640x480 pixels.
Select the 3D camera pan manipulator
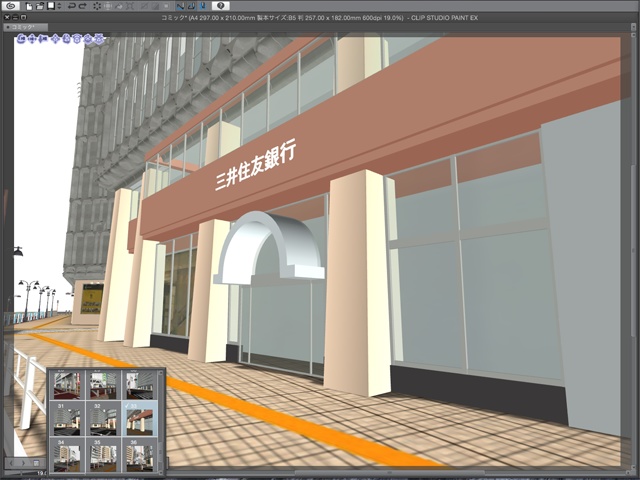[x=32, y=39]
